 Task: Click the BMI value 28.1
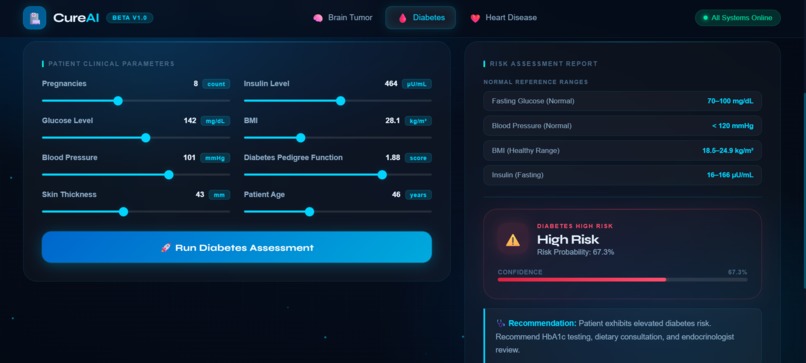click(393, 120)
